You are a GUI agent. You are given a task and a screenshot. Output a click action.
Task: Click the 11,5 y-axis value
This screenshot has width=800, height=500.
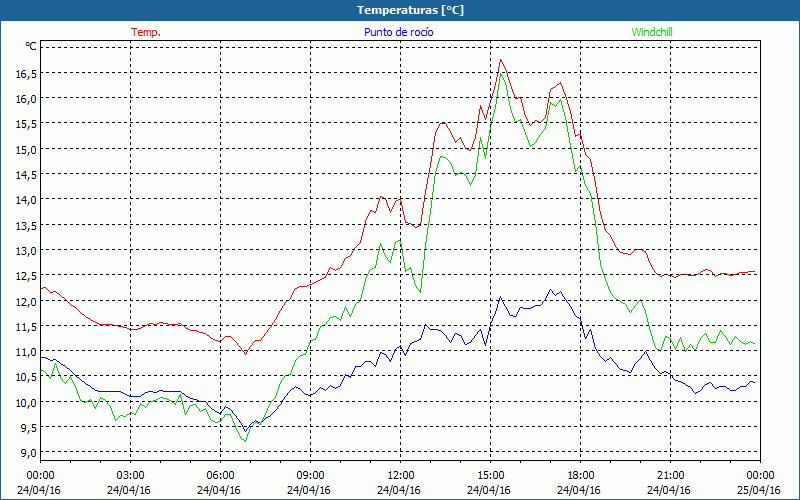coord(26,327)
